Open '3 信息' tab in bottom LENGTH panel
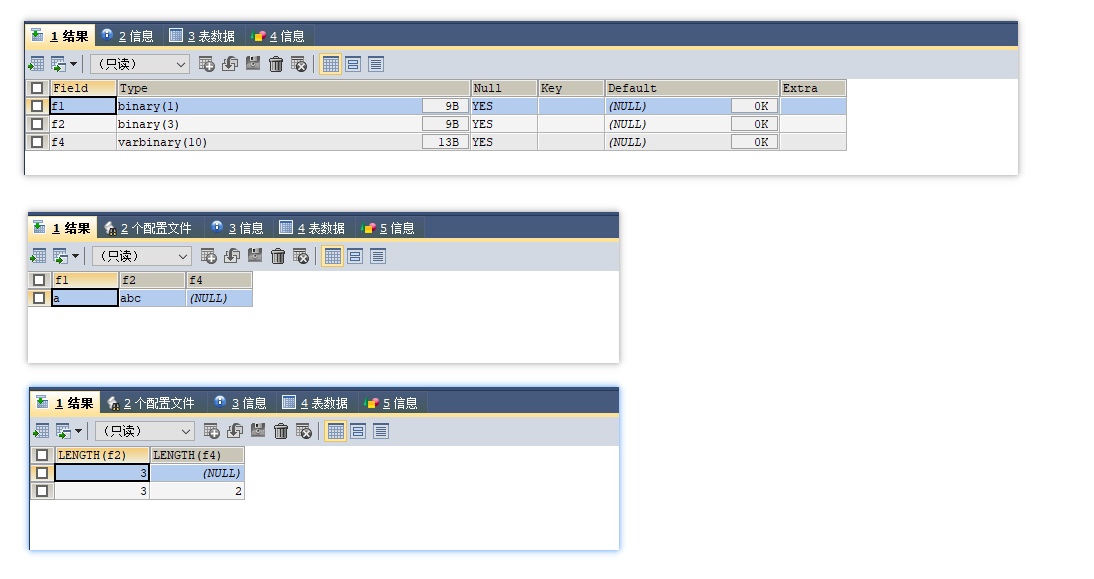The image size is (1094, 579). [x=241, y=403]
